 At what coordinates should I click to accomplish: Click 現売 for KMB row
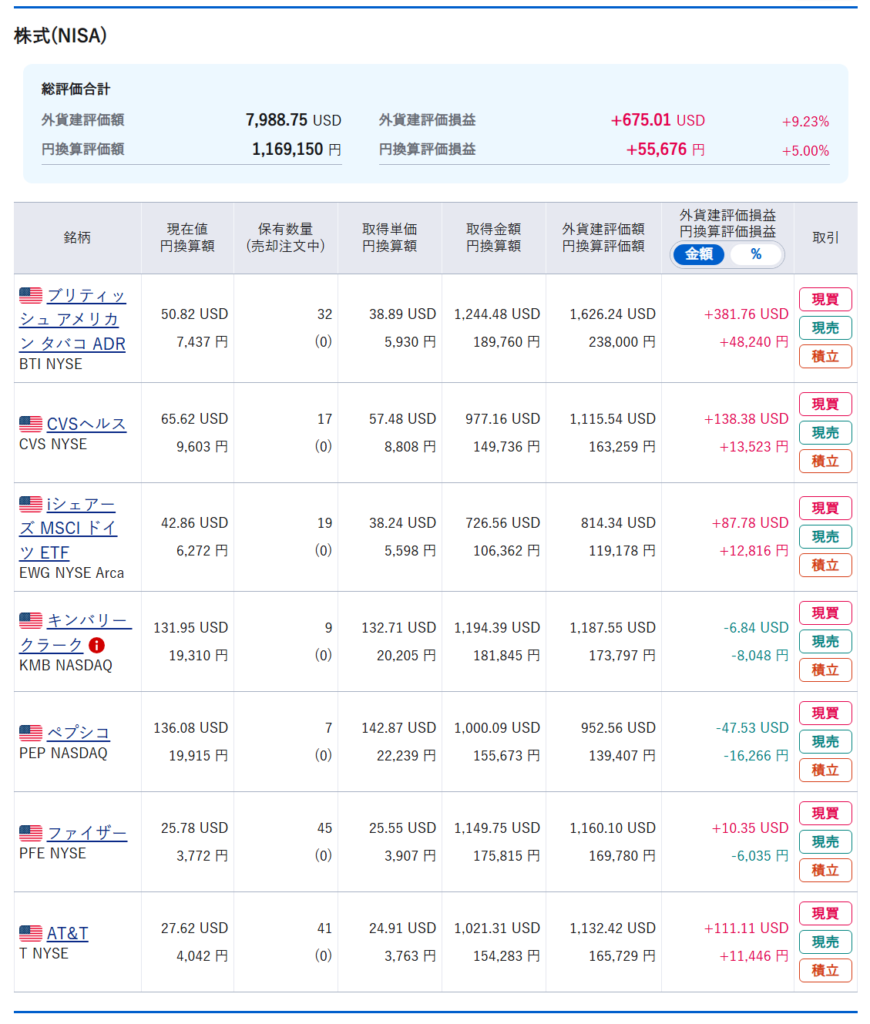(825, 641)
